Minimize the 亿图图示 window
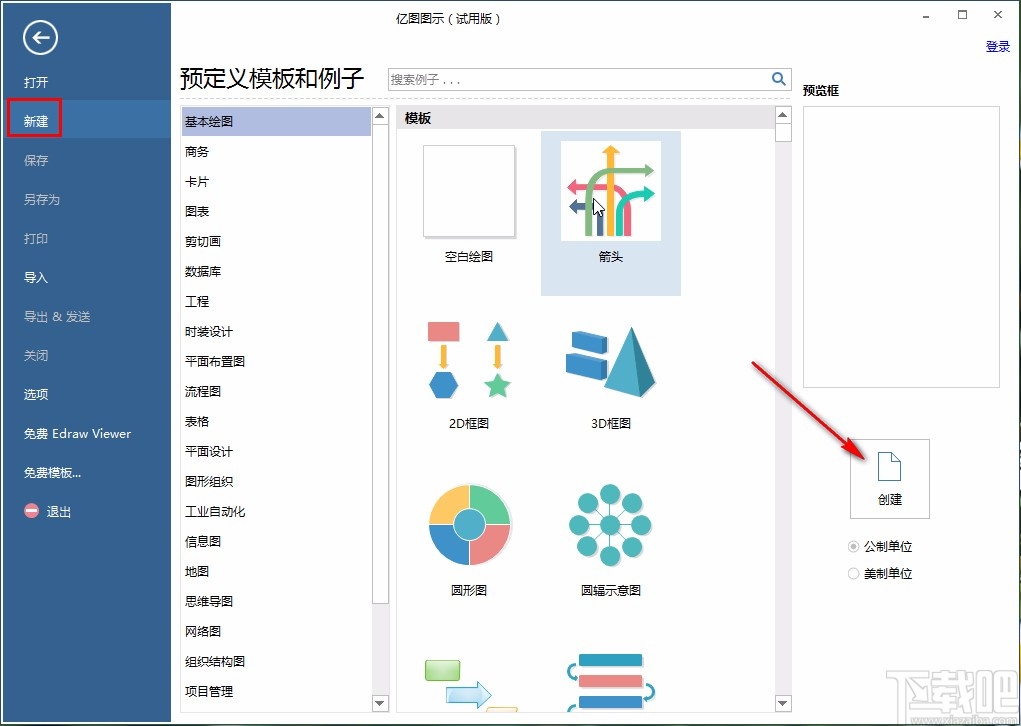The image size is (1021, 726). point(926,16)
